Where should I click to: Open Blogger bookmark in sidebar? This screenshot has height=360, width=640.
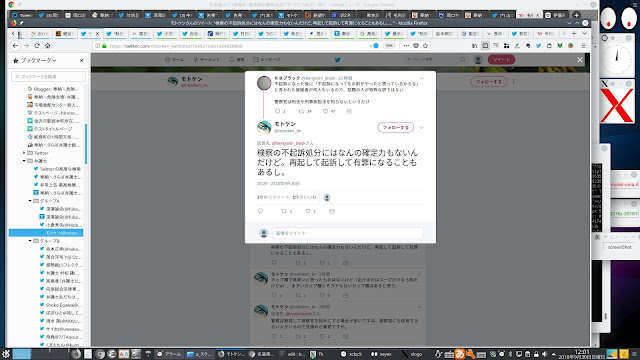coord(53,89)
